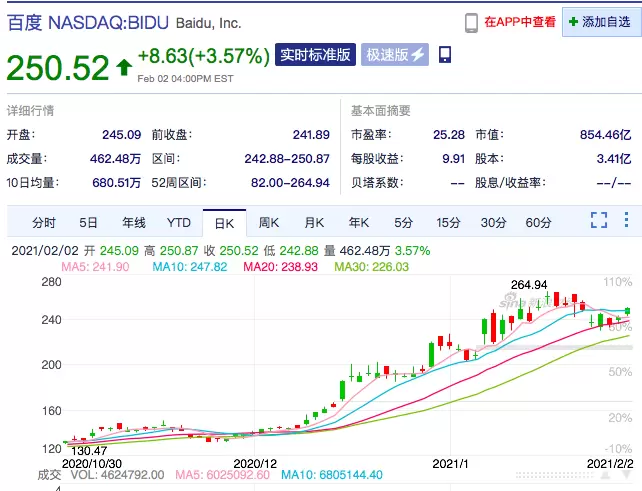The image size is (642, 491).
Task: Open the YTD chart tab
Action: click(x=178, y=222)
